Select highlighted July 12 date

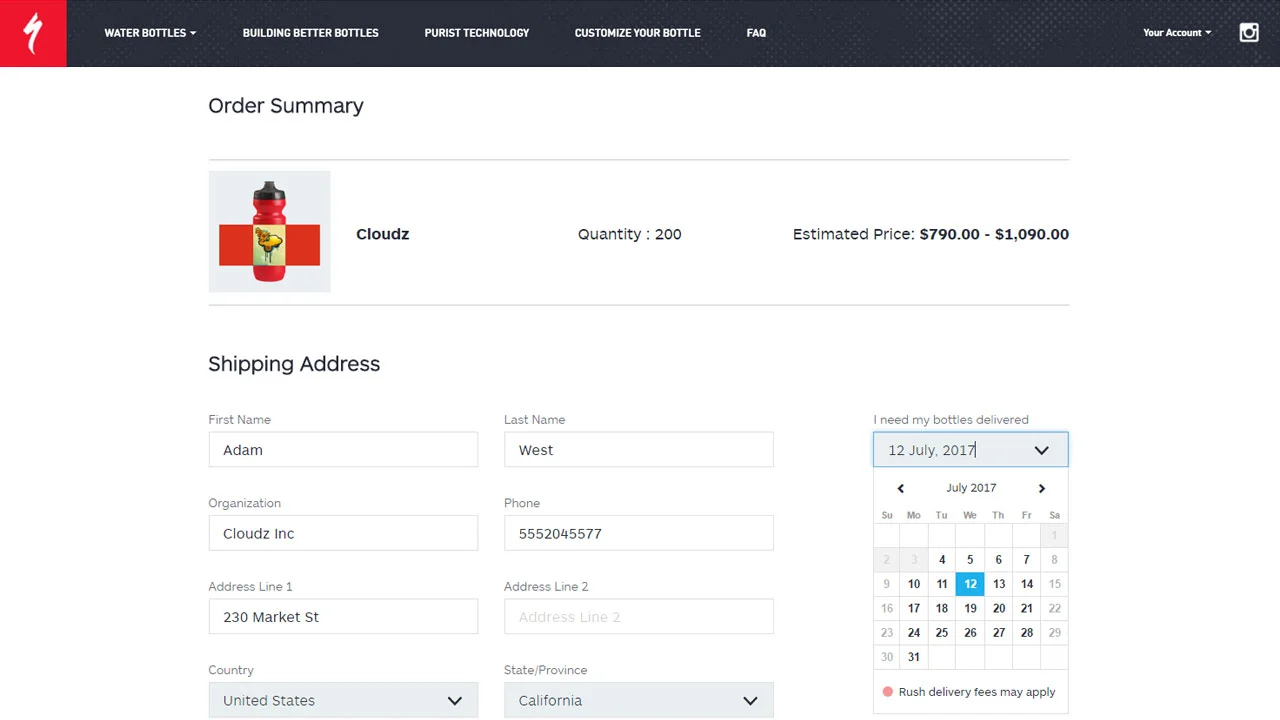[970, 584]
